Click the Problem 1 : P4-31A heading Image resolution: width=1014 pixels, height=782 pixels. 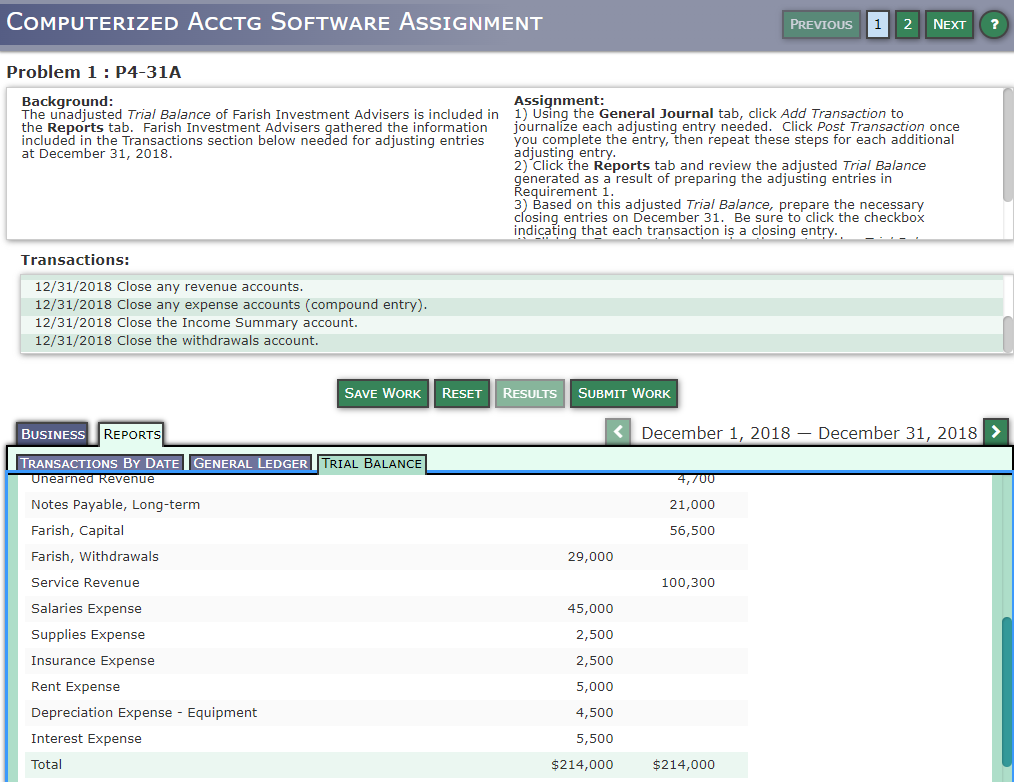(94, 72)
